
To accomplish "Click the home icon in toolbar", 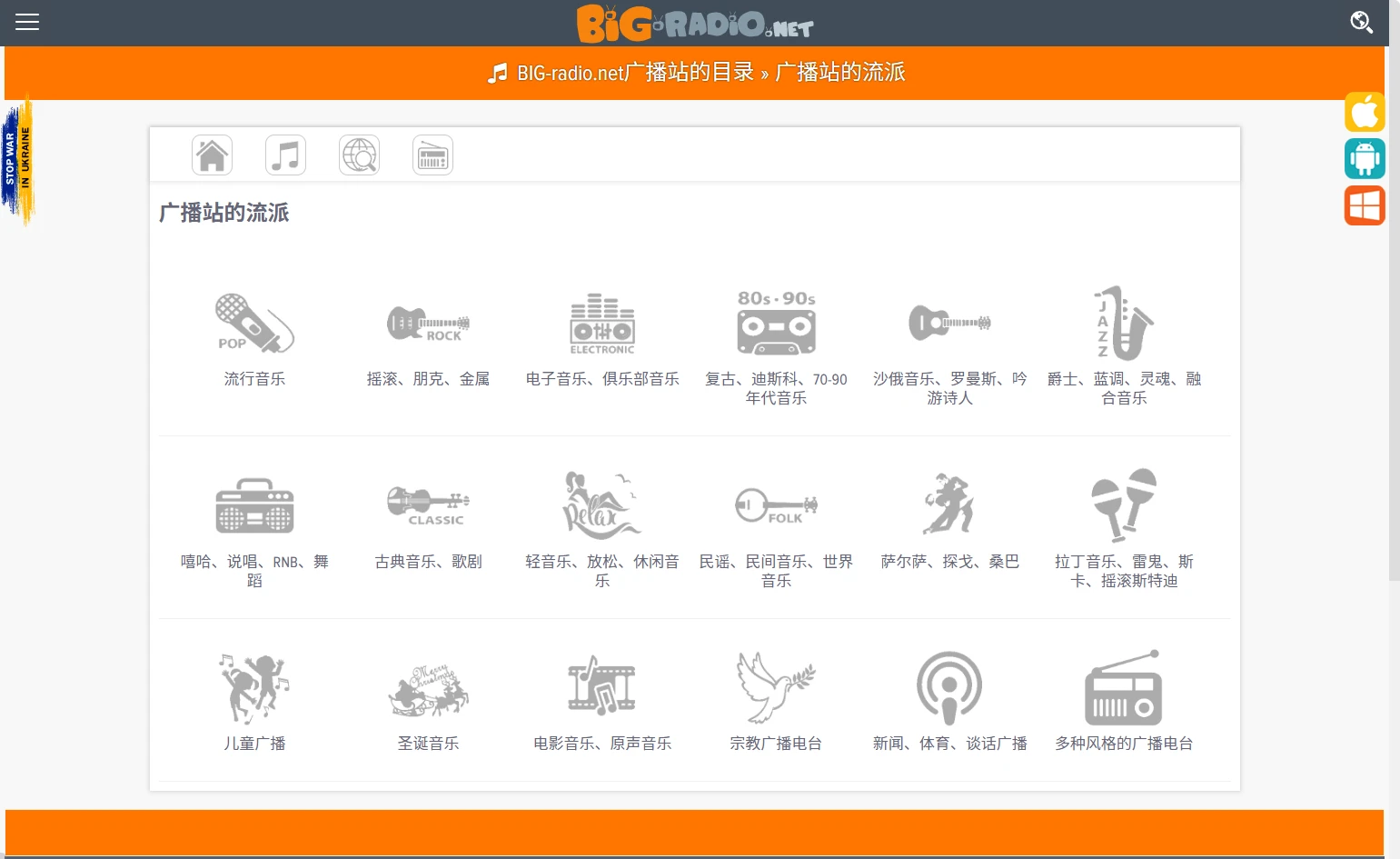I will (x=212, y=155).
